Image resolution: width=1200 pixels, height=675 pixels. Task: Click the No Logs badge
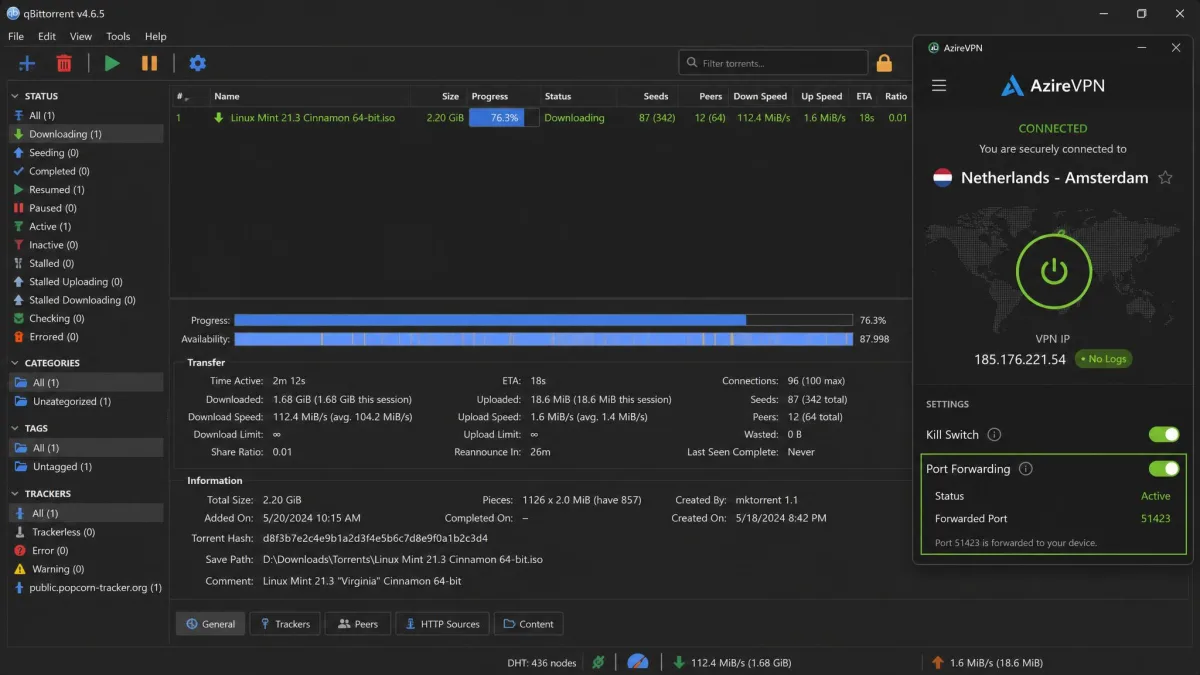pos(1103,359)
